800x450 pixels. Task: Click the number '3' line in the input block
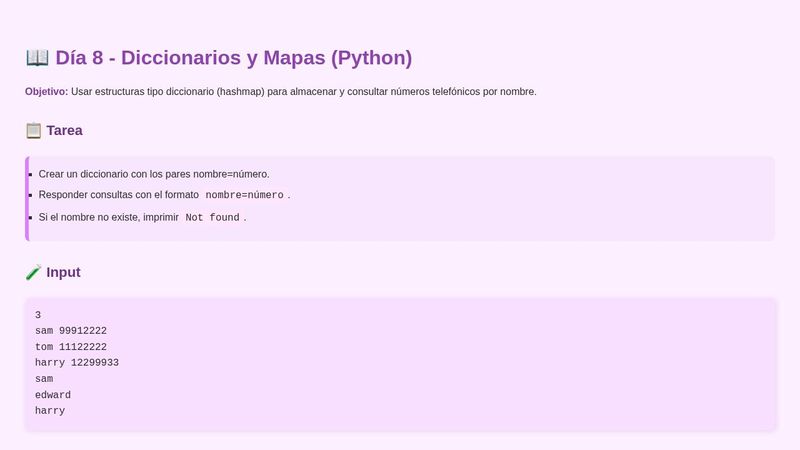38,315
